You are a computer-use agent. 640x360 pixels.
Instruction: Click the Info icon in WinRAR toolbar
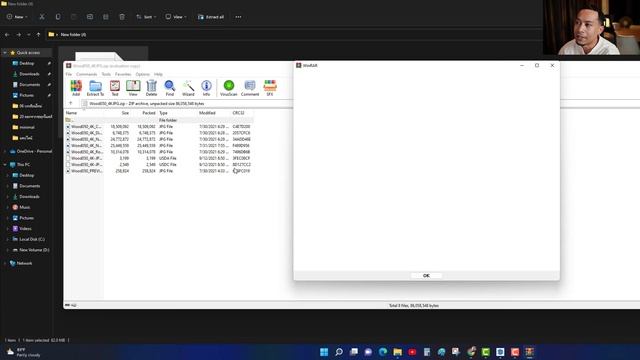(207, 88)
